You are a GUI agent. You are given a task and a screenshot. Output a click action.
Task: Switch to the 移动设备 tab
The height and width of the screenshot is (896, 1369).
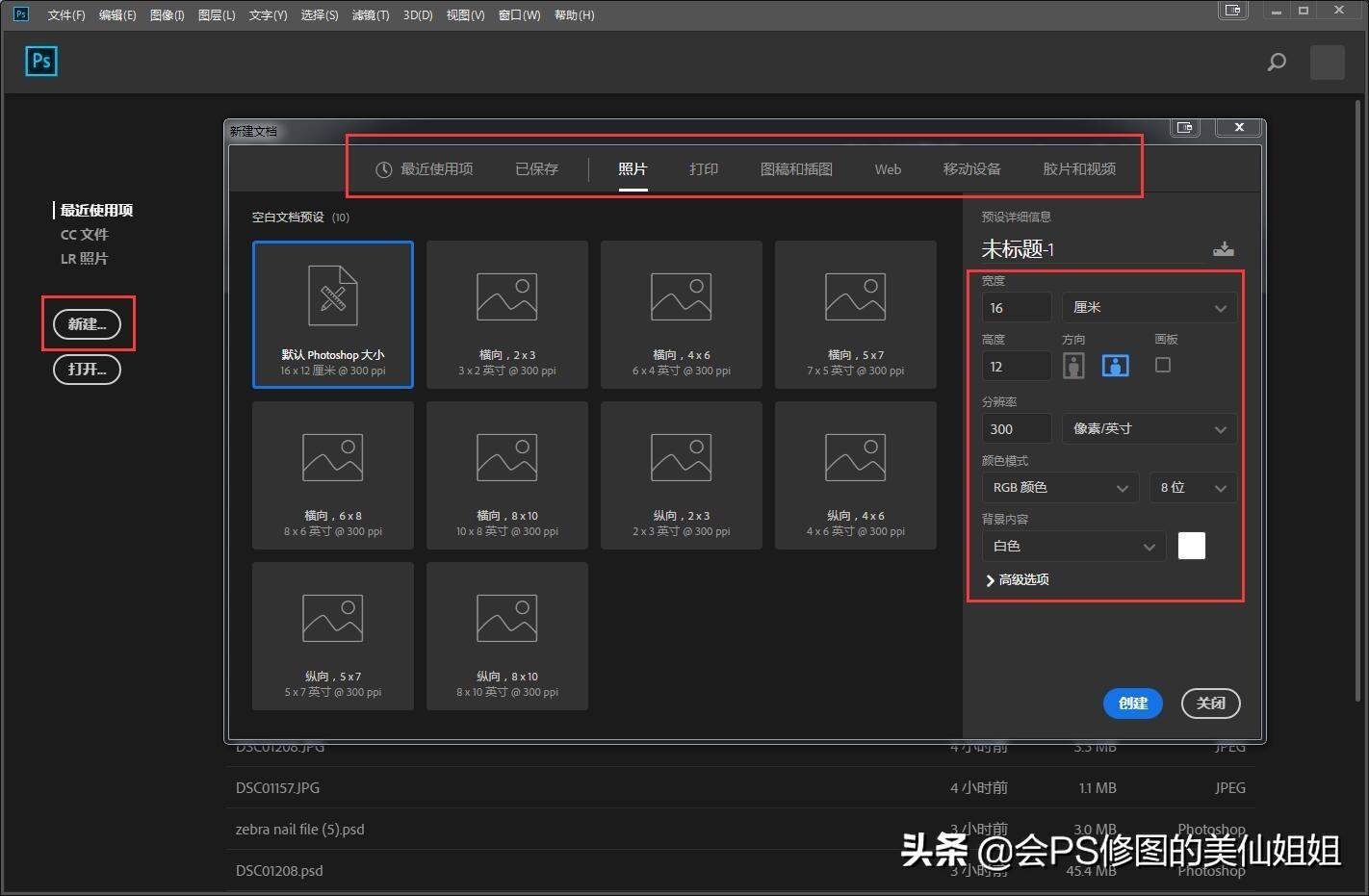point(971,169)
